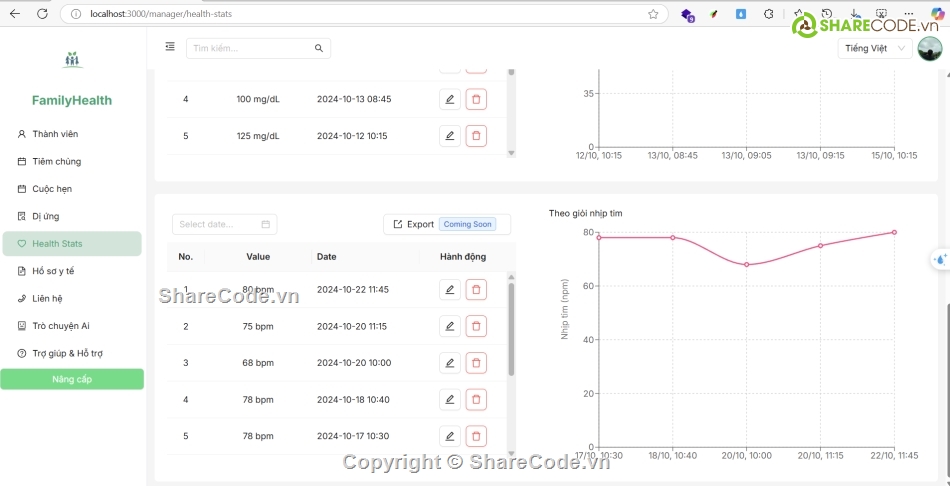
Task: Collapse the sidebar with the menu icon
Action: coord(170,47)
